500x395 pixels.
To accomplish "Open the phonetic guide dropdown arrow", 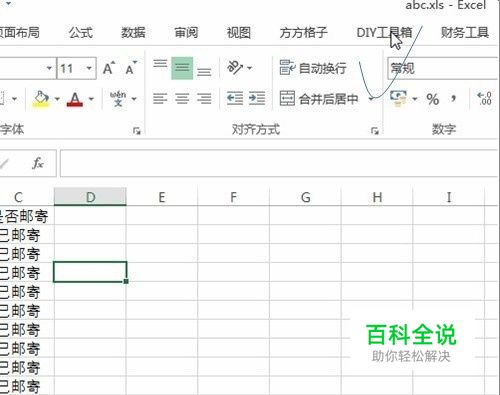I will [x=134, y=99].
